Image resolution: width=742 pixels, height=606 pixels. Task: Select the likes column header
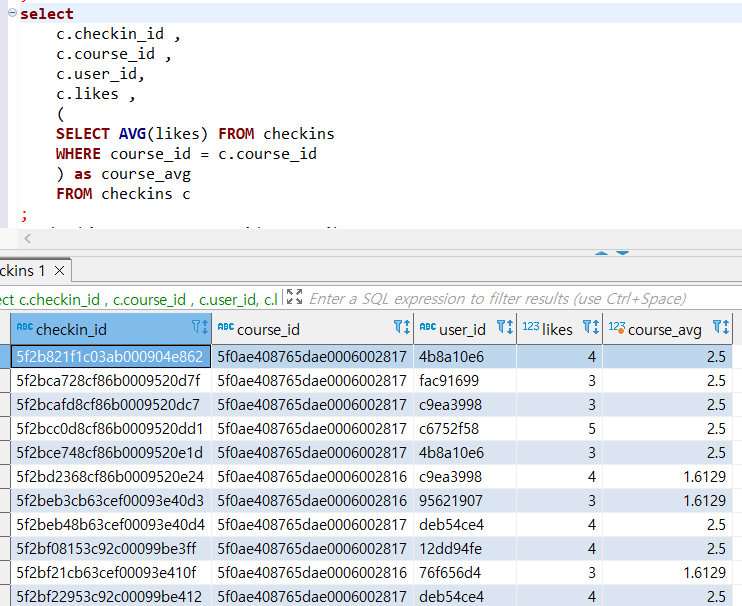click(559, 328)
